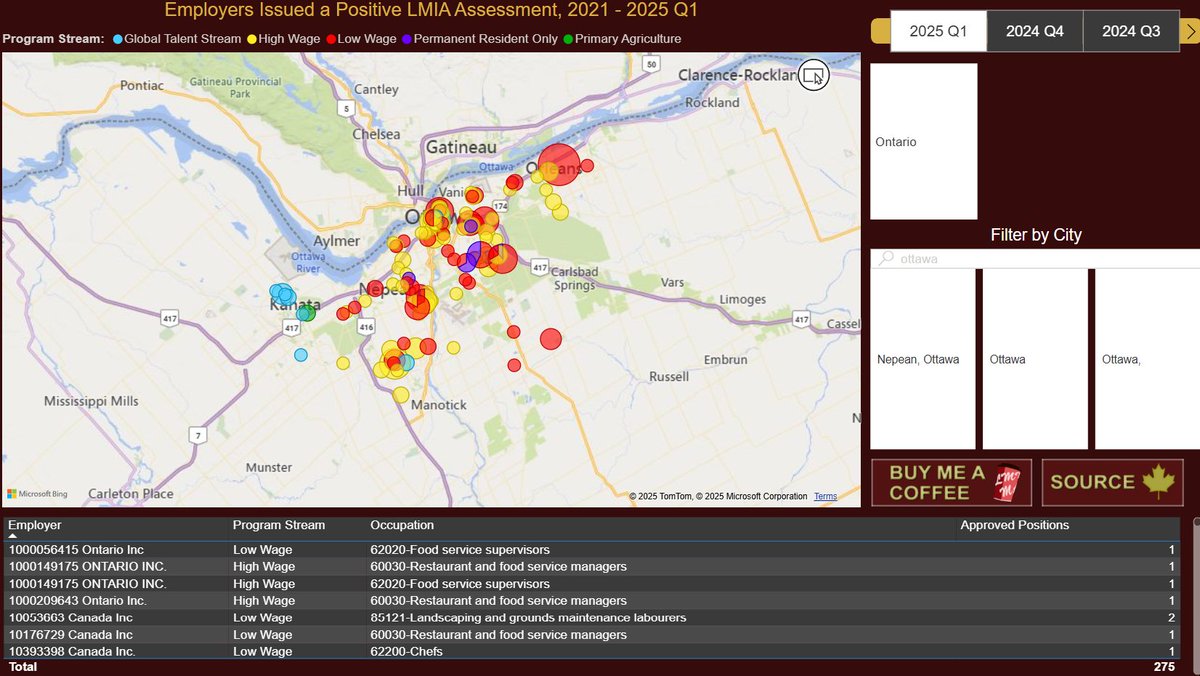1200x676 pixels.
Task: Select the 1000056415 Ontario Inc row
Action: pos(591,550)
